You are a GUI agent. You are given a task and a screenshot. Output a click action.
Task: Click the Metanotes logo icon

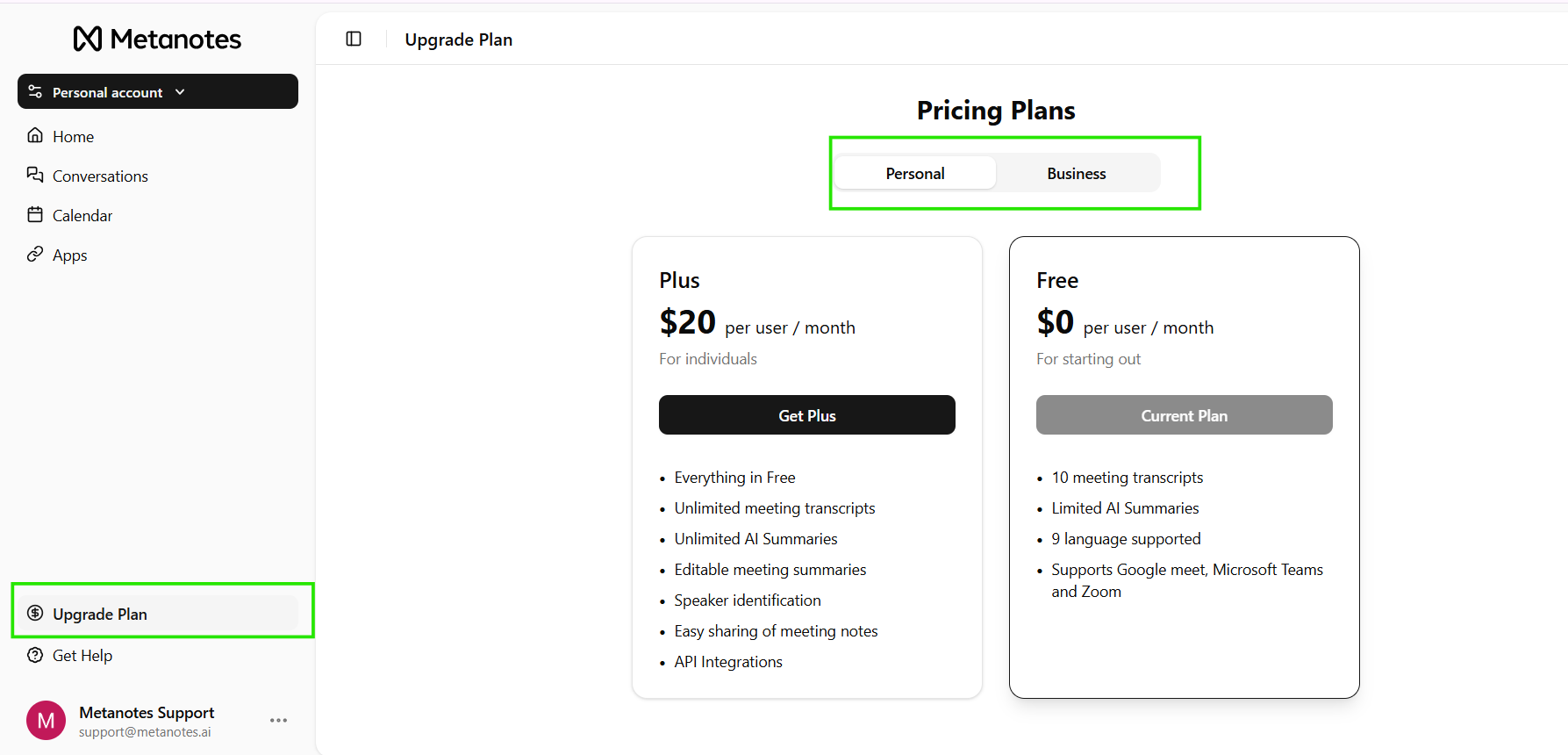tap(88, 39)
